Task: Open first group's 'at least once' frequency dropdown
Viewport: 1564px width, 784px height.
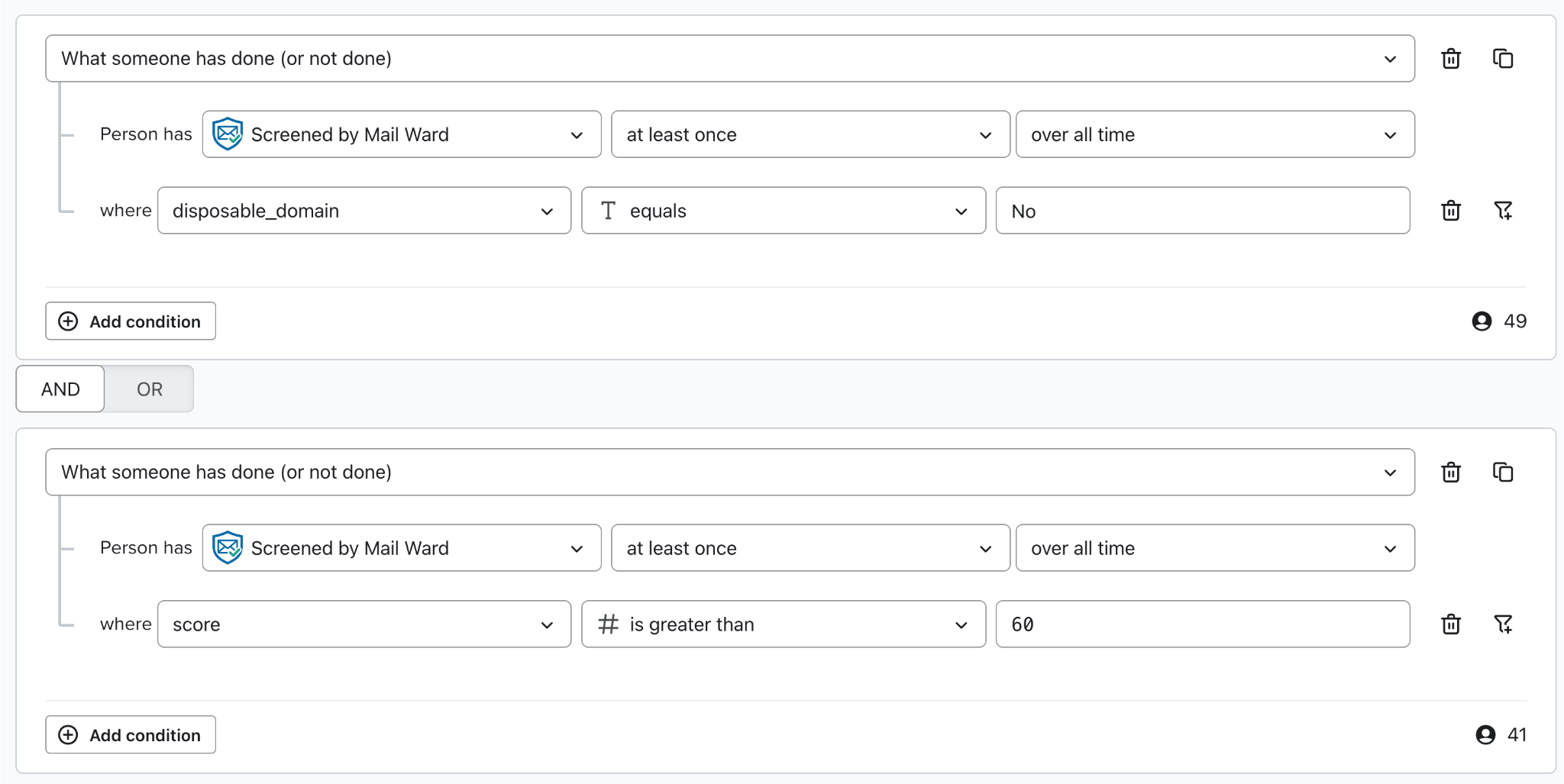Action: 810,134
